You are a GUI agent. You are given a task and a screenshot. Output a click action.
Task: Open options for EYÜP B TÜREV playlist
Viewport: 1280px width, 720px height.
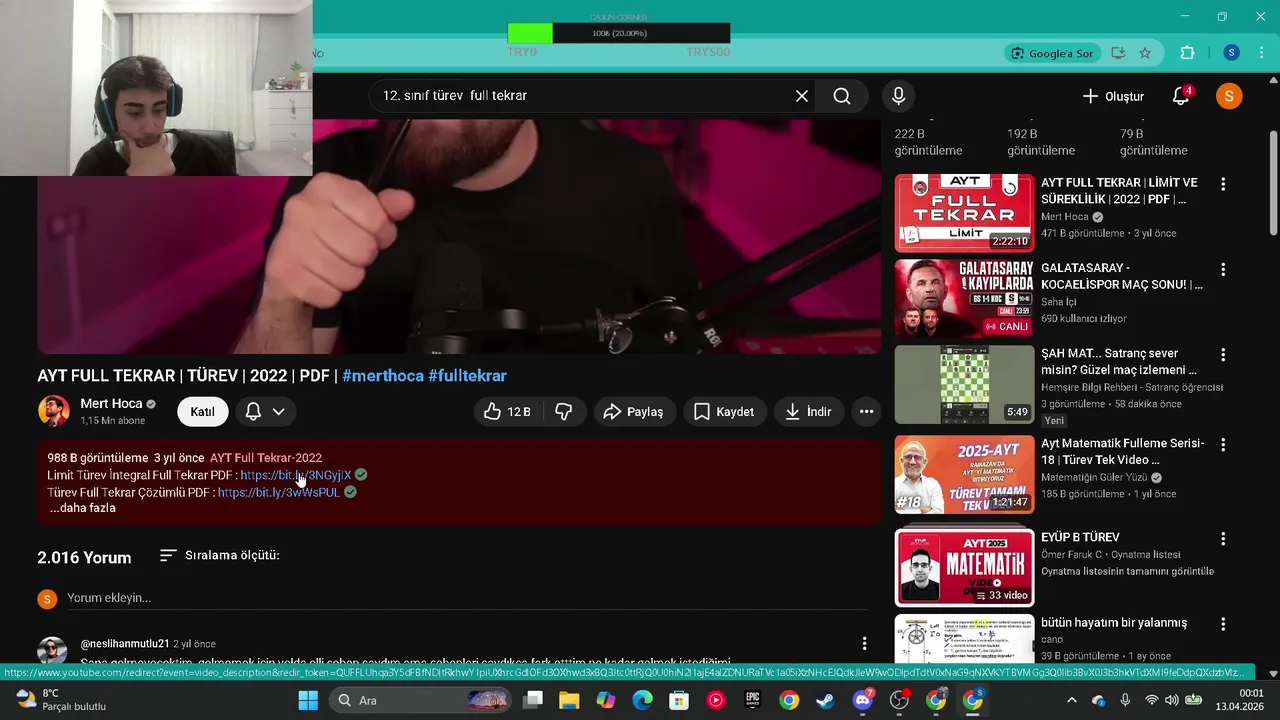[1222, 538]
